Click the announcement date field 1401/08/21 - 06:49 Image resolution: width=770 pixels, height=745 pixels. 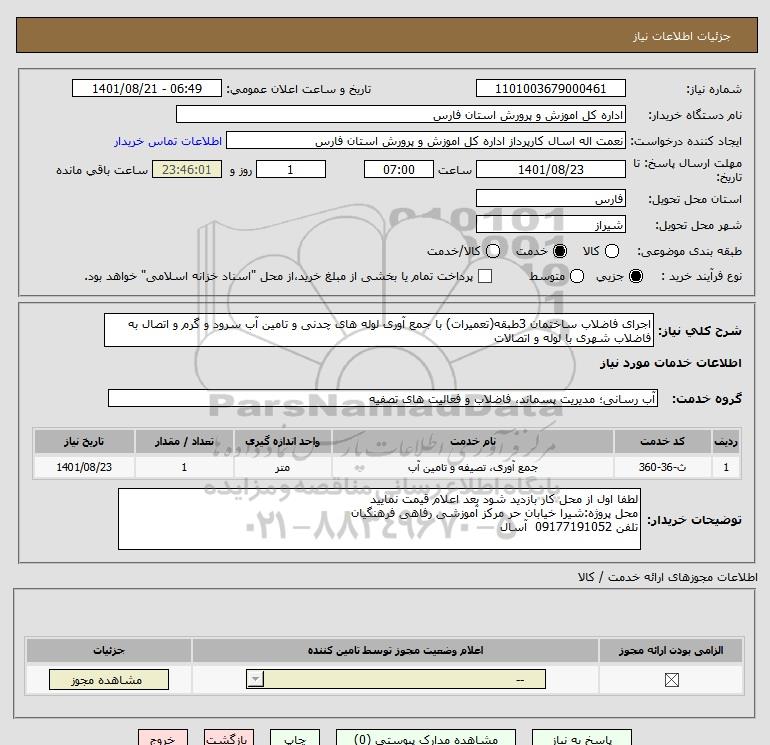(x=147, y=88)
